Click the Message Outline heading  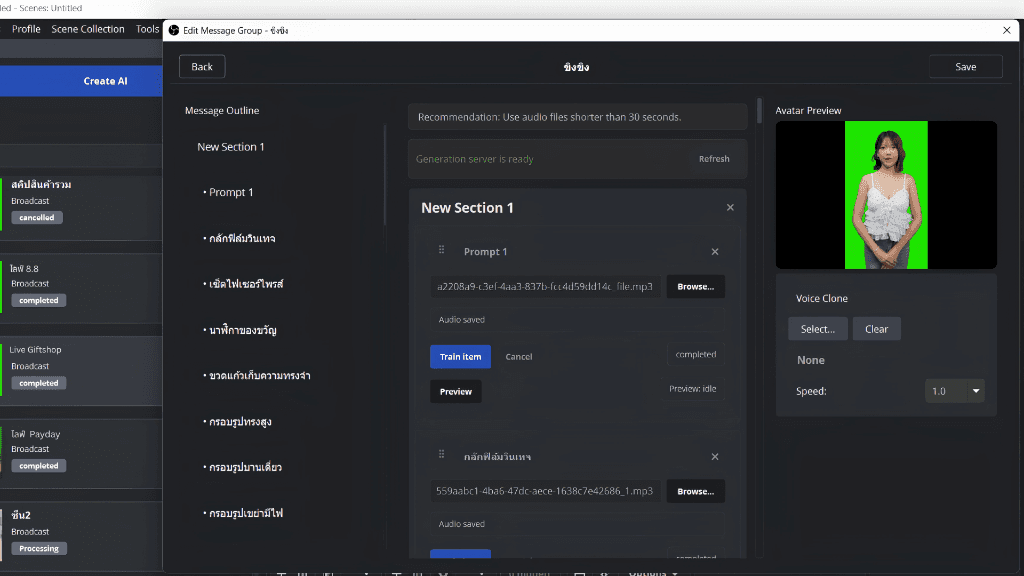[222, 110]
